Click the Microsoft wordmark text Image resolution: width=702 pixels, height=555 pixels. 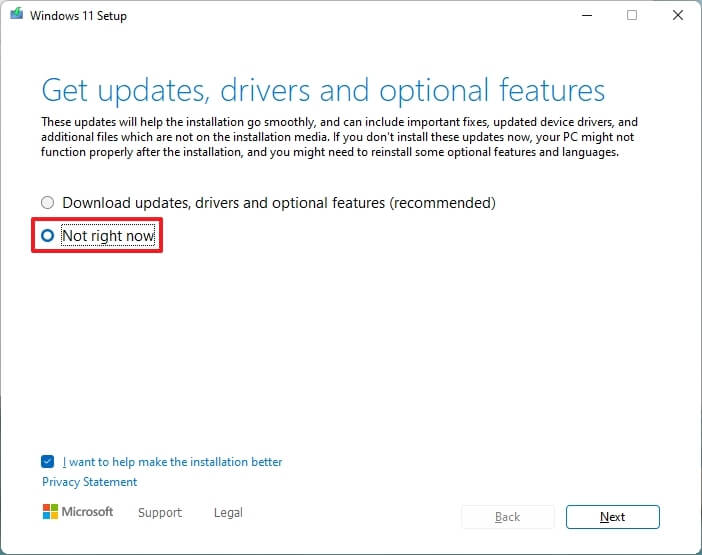tap(90, 512)
